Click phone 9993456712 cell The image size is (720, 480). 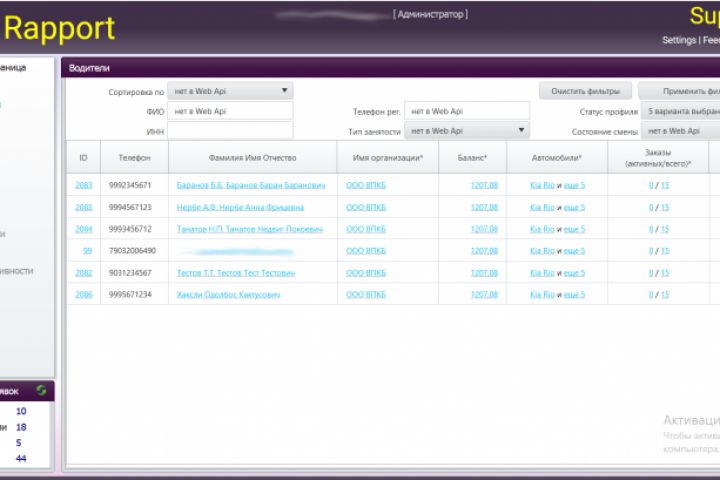click(130, 229)
